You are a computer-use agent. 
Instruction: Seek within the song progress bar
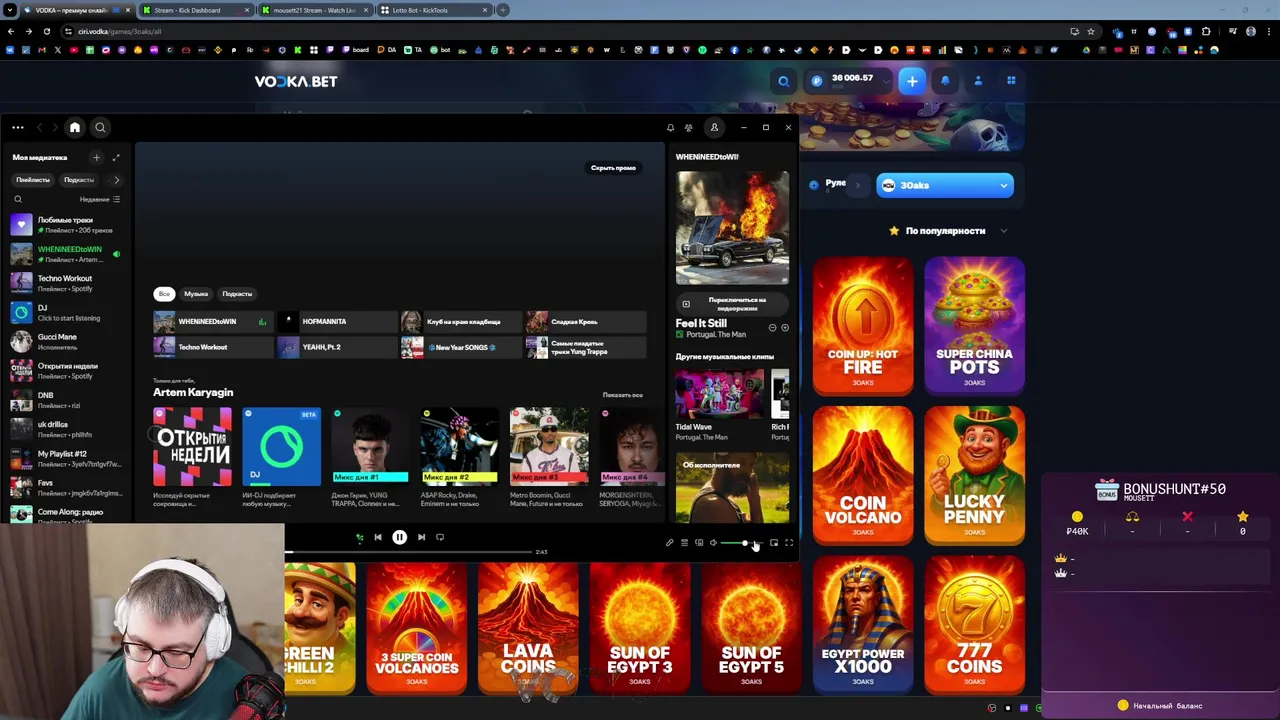[x=408, y=552]
